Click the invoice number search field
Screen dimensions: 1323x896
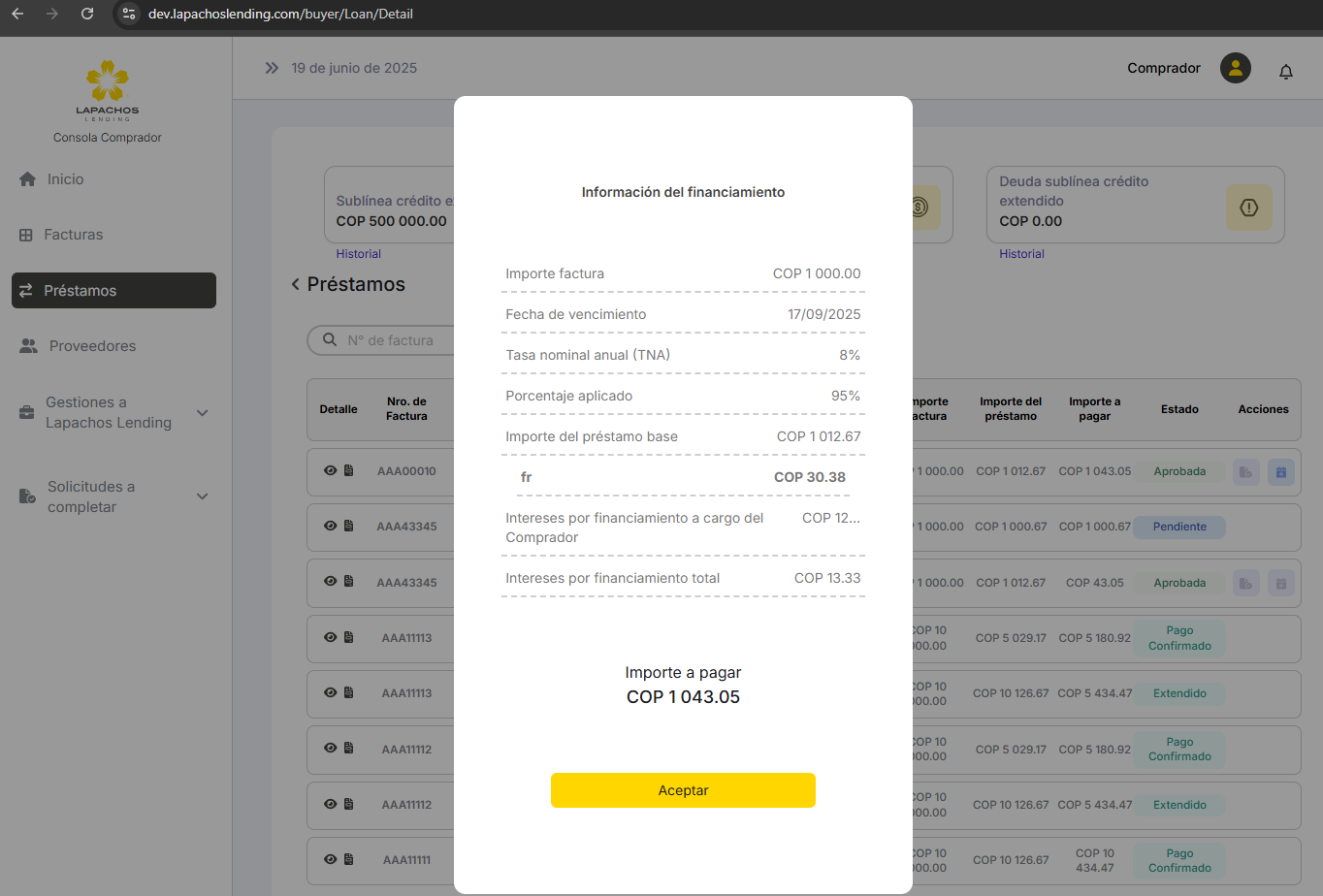point(398,340)
